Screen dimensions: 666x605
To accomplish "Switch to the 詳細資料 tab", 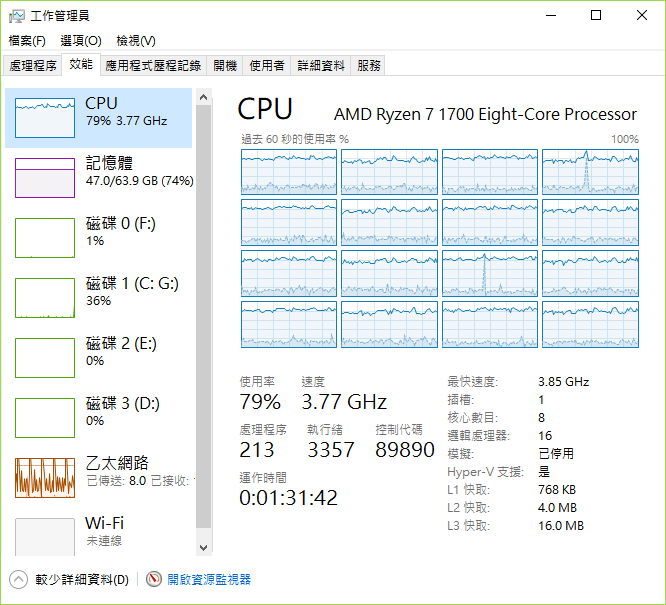I will click(x=321, y=65).
